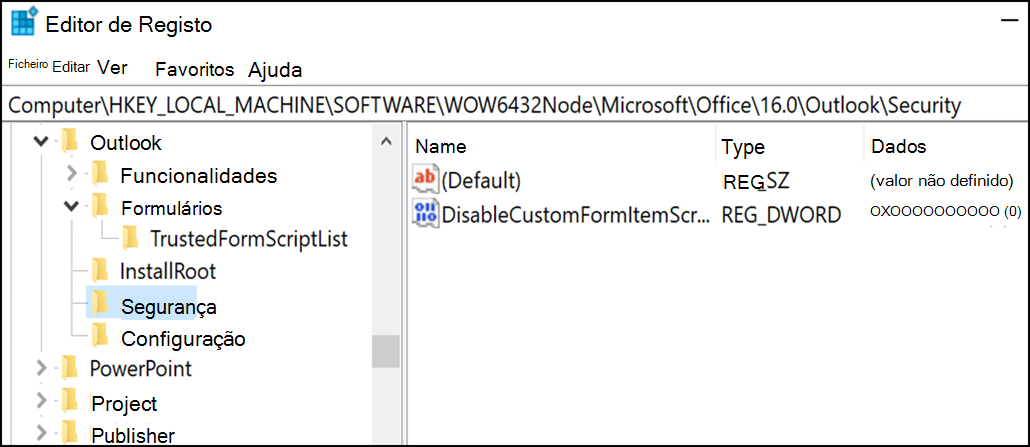
Task: Click the REG_SZ type cell
Action: 755,180
